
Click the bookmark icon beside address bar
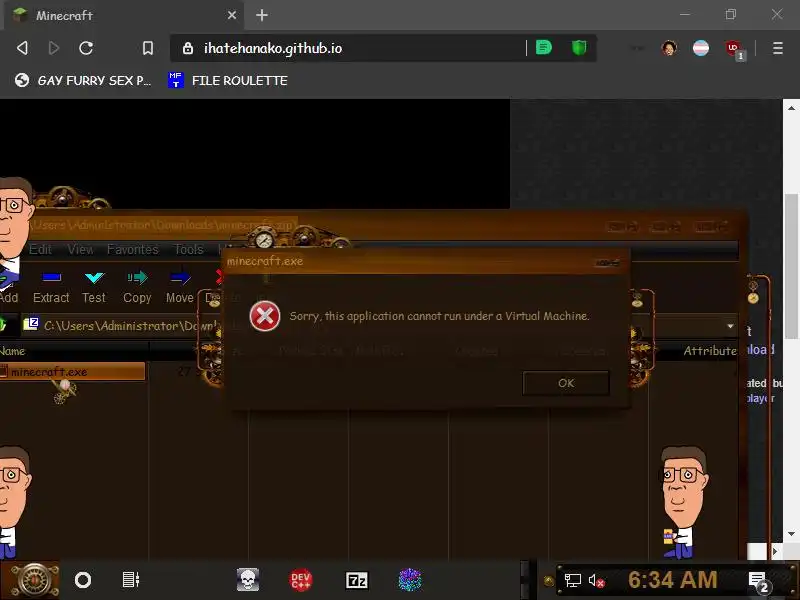point(147,48)
